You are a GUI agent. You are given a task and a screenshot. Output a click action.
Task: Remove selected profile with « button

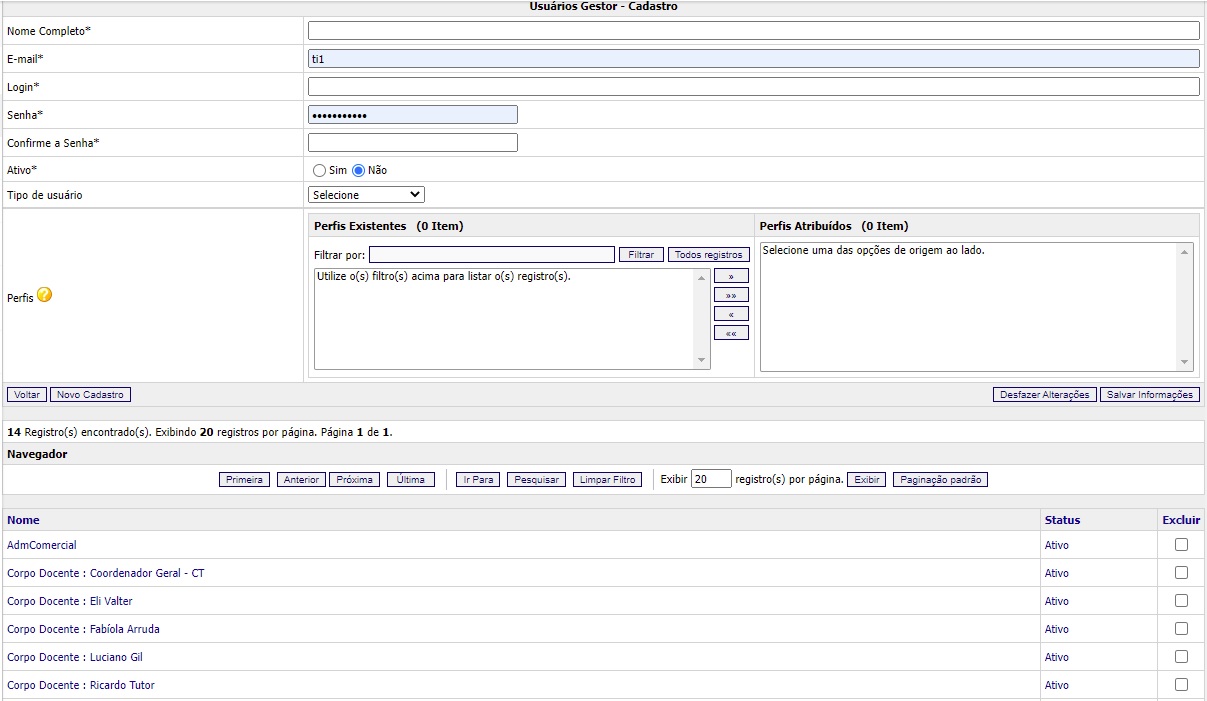[731, 314]
